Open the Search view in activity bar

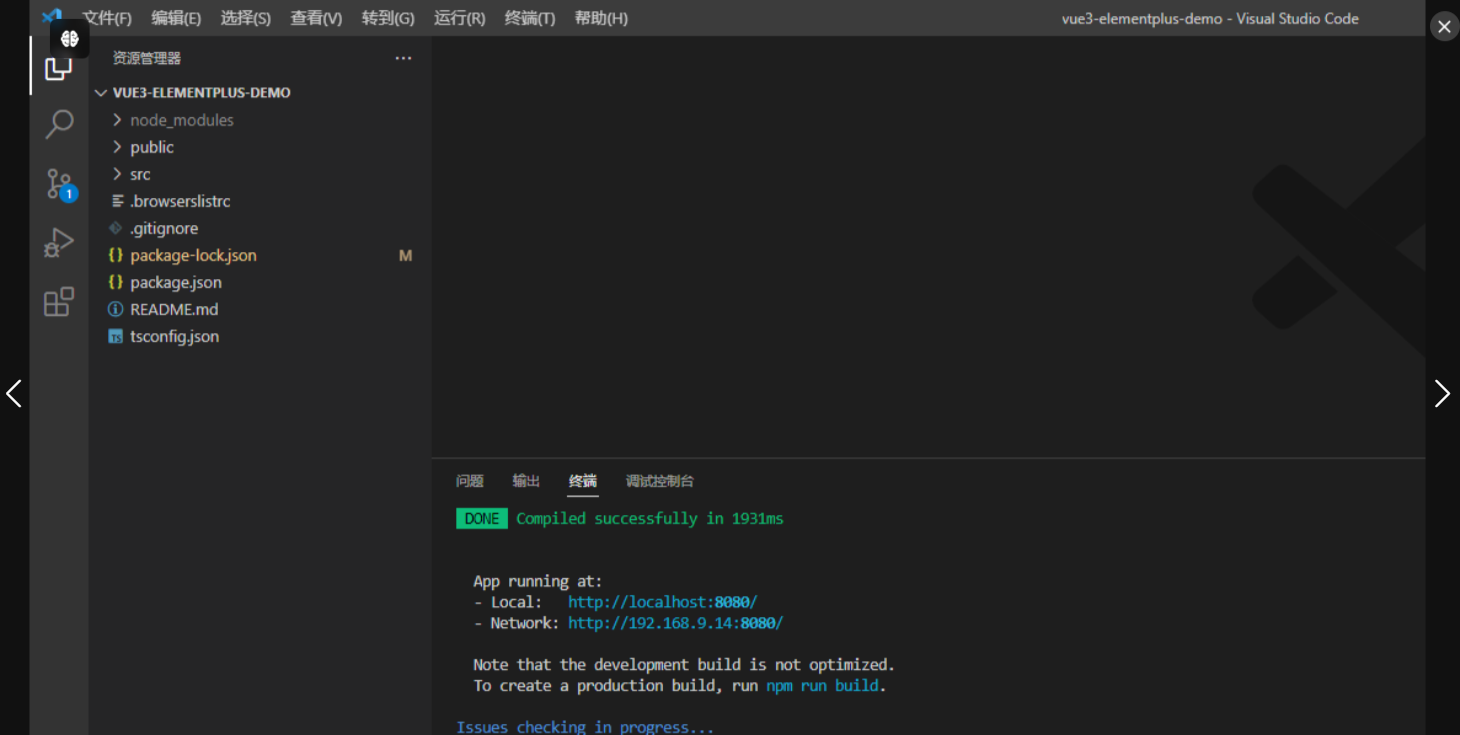coord(59,125)
